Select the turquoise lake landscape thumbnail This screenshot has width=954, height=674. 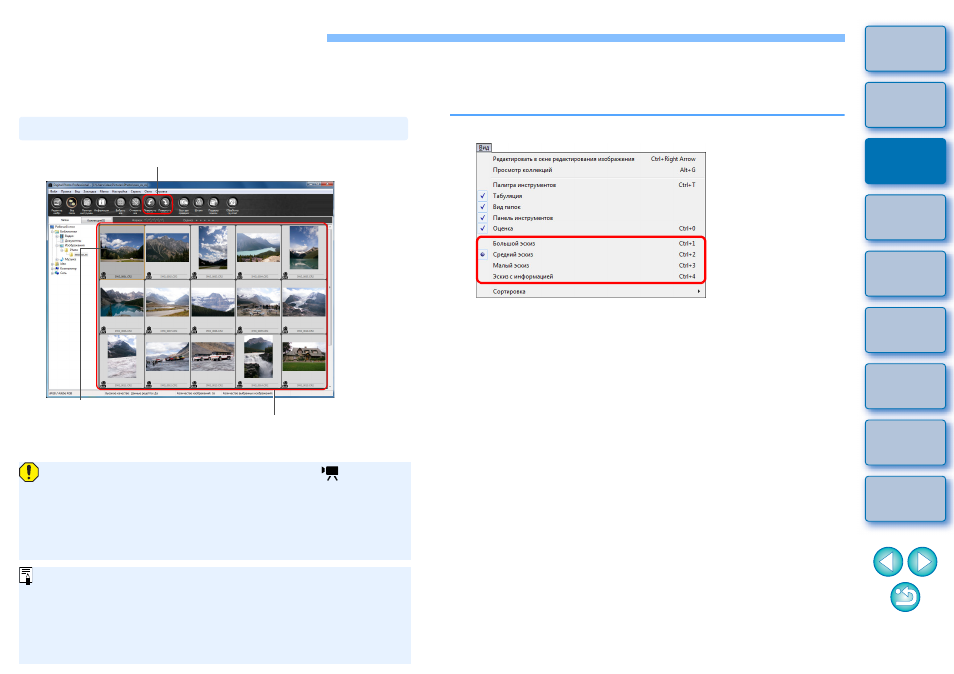tap(259, 248)
